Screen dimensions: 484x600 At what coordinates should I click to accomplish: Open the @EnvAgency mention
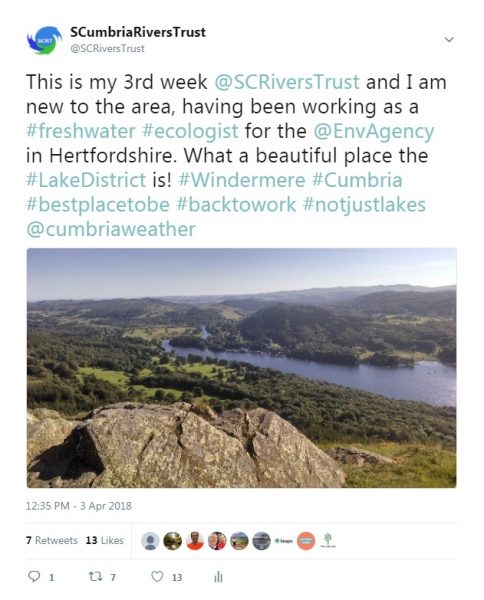(x=374, y=132)
